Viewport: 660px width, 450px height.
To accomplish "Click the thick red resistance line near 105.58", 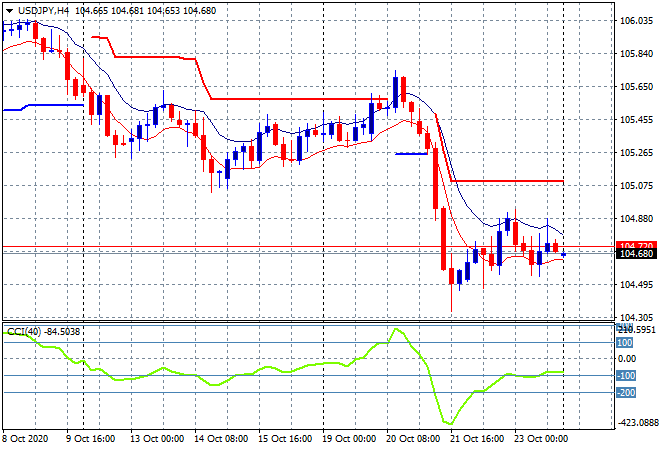I will tap(299, 99).
